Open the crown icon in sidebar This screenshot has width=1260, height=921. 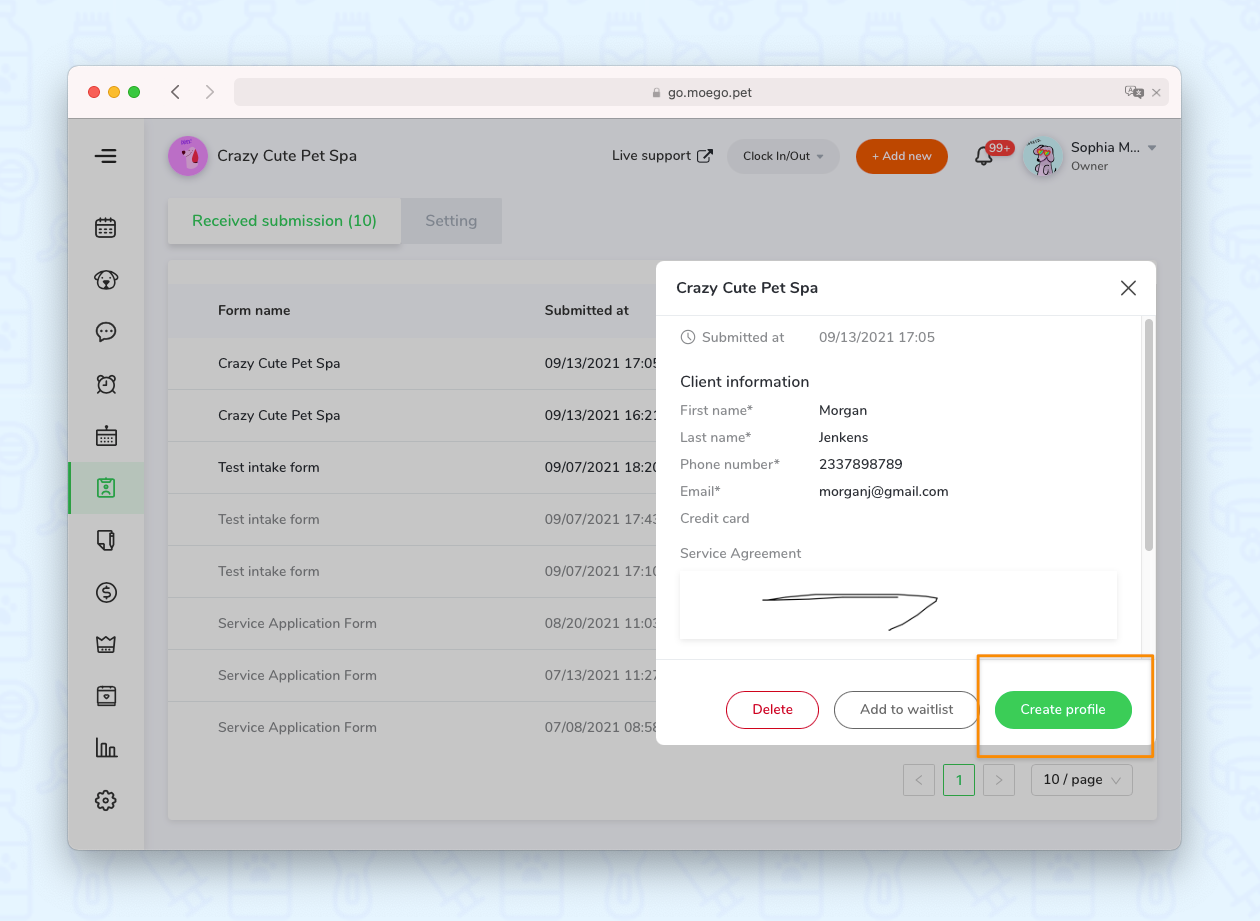pos(106,644)
